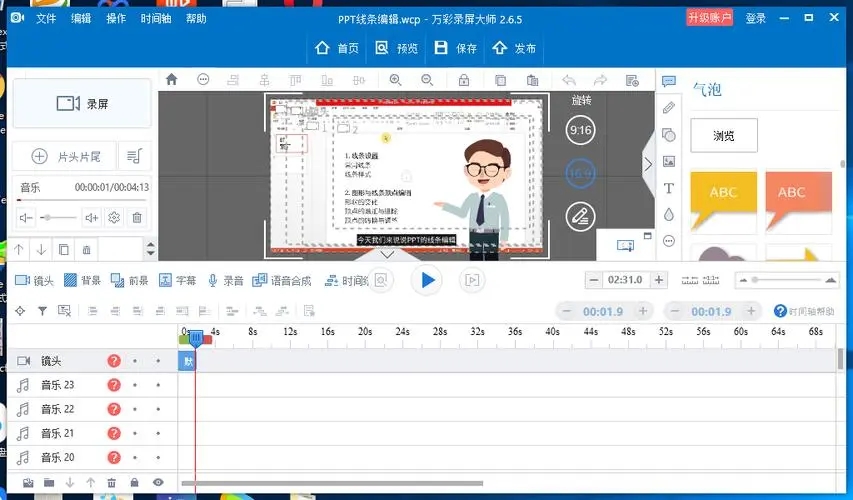Viewport: 853px width, 500px height.
Task: Open the 时间轴 menu
Action: point(155,18)
